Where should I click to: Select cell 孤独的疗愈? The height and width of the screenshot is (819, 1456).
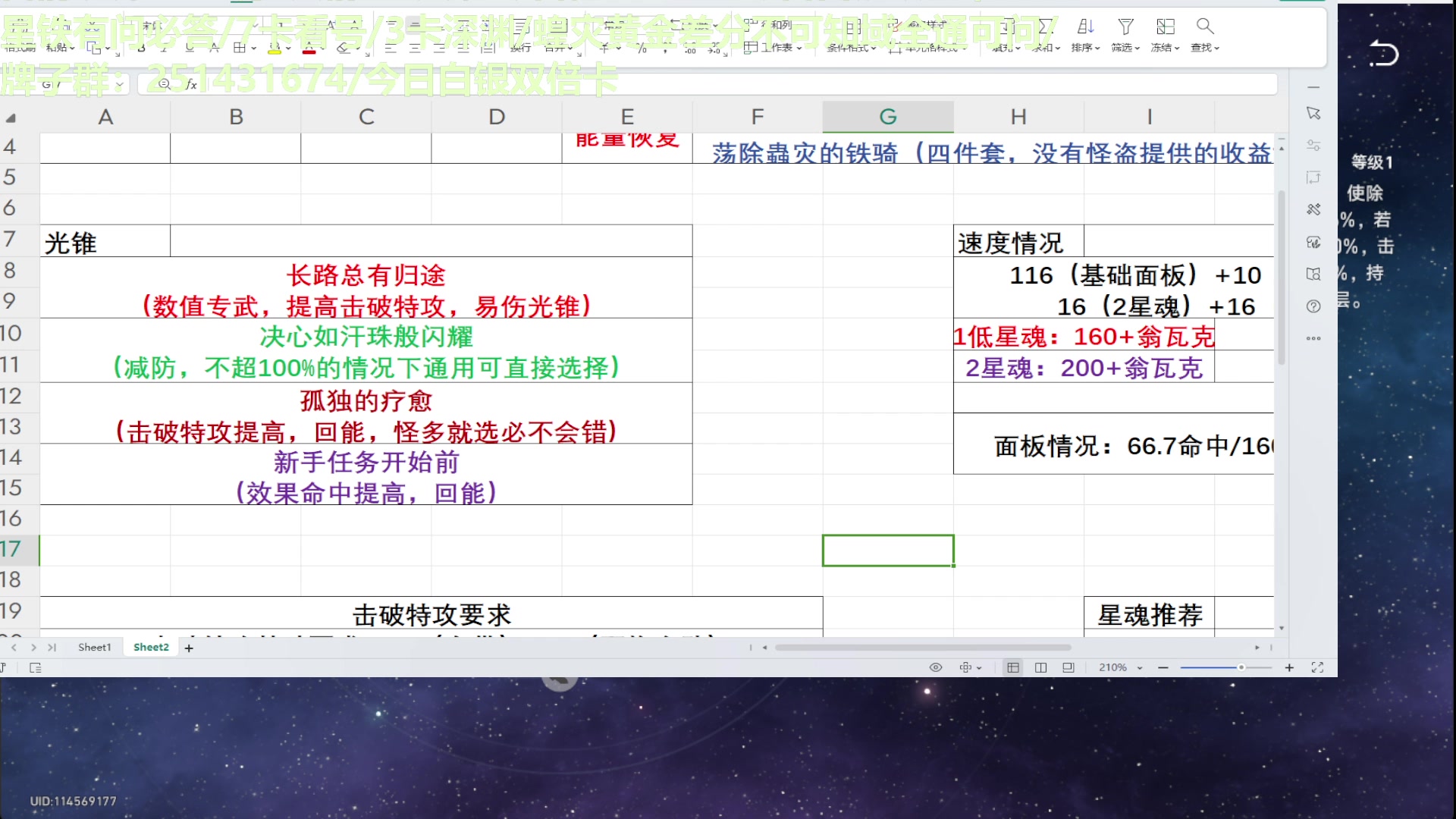366,413
